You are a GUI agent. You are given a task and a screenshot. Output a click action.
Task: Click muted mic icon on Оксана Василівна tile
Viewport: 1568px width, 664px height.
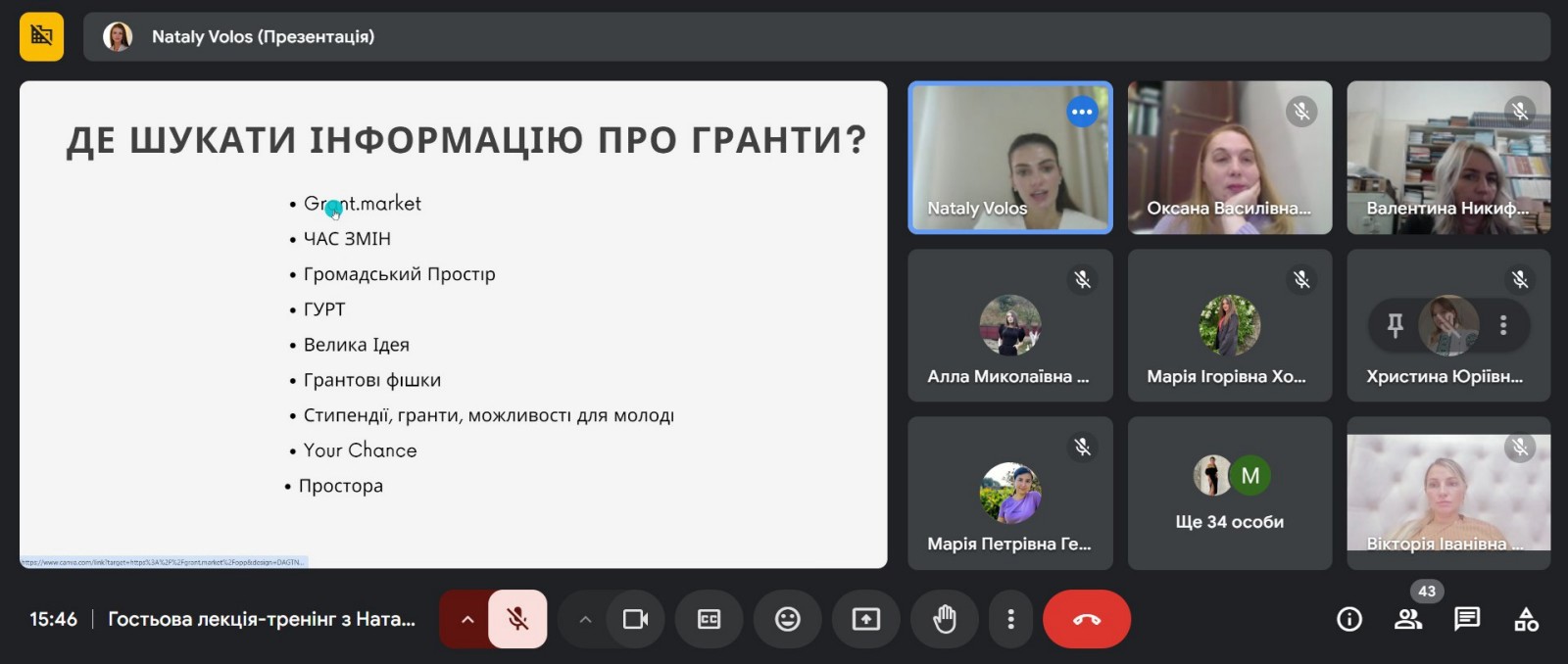[x=1301, y=112]
